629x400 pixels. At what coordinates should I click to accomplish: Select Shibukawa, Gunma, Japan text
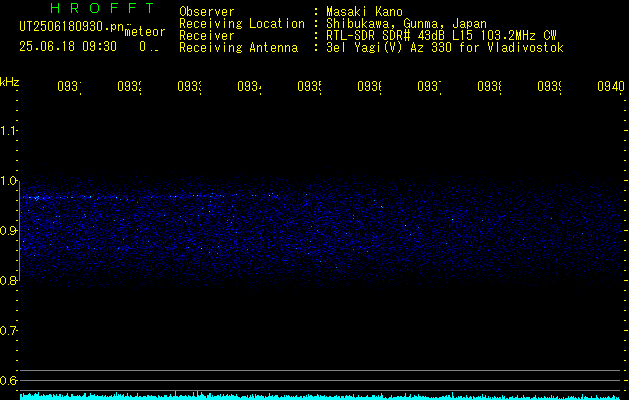coord(406,24)
